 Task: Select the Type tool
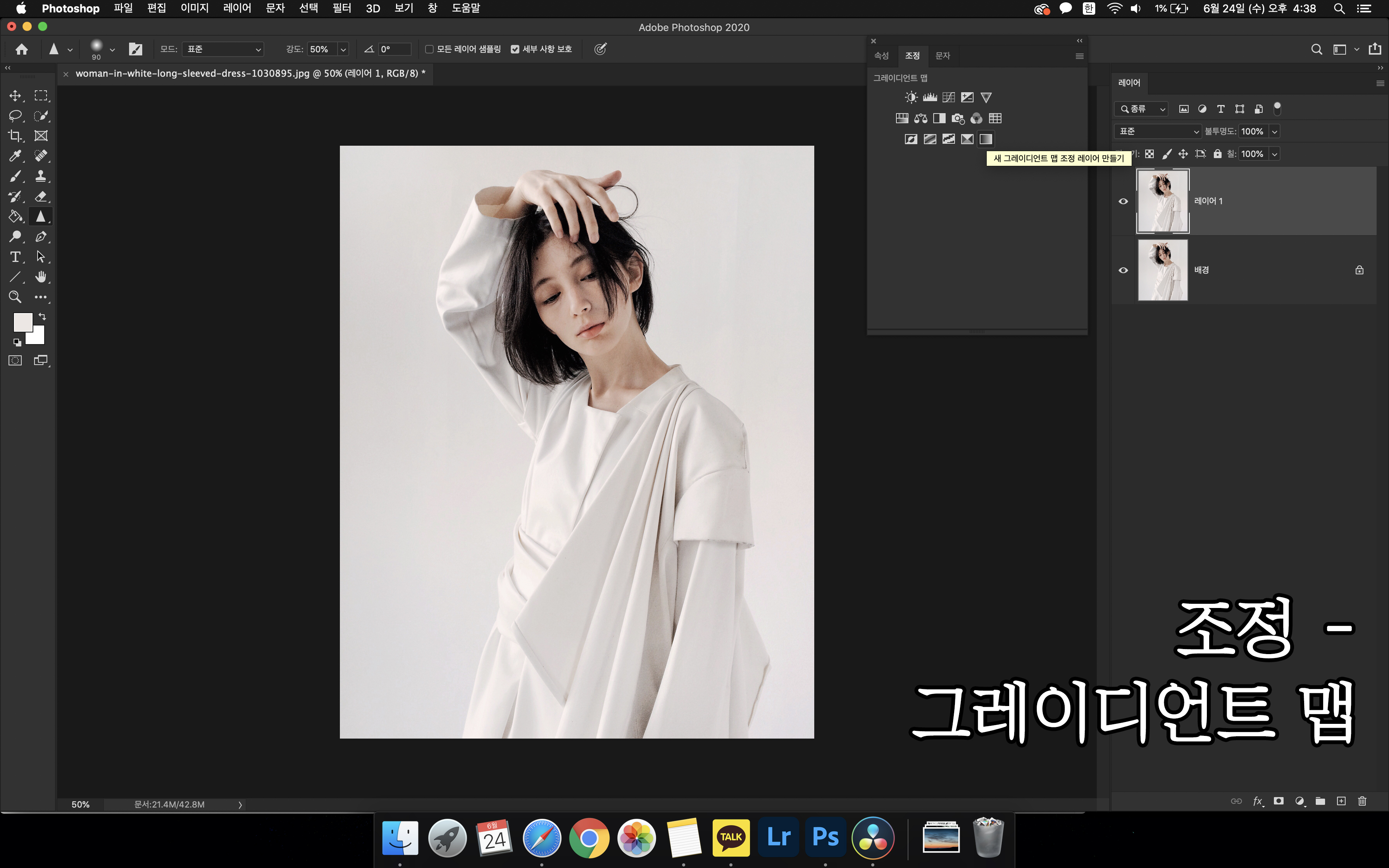[15, 257]
